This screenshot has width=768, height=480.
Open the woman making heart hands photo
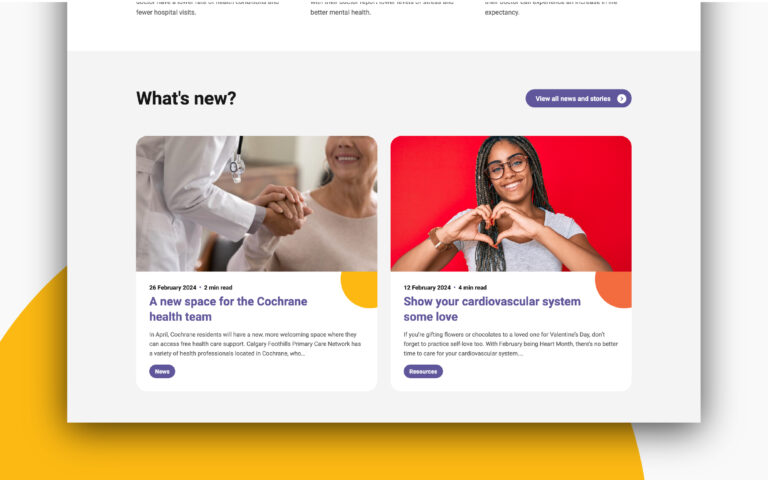point(511,204)
